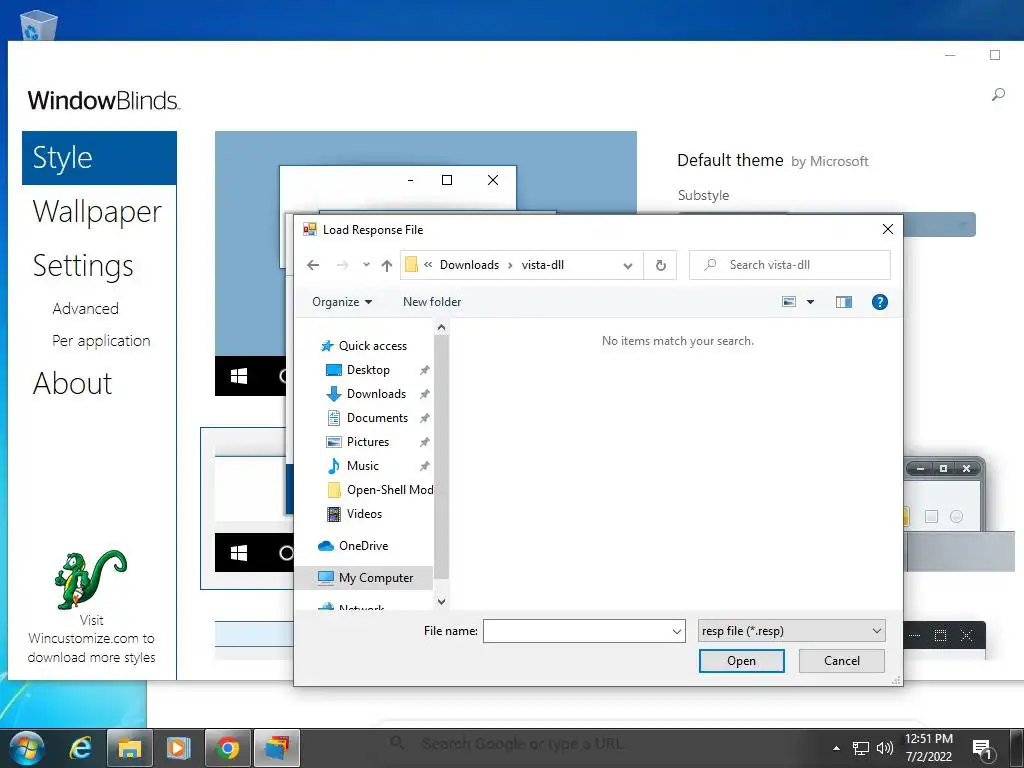The image size is (1024, 768).
Task: Click the Open button
Action: tap(741, 661)
